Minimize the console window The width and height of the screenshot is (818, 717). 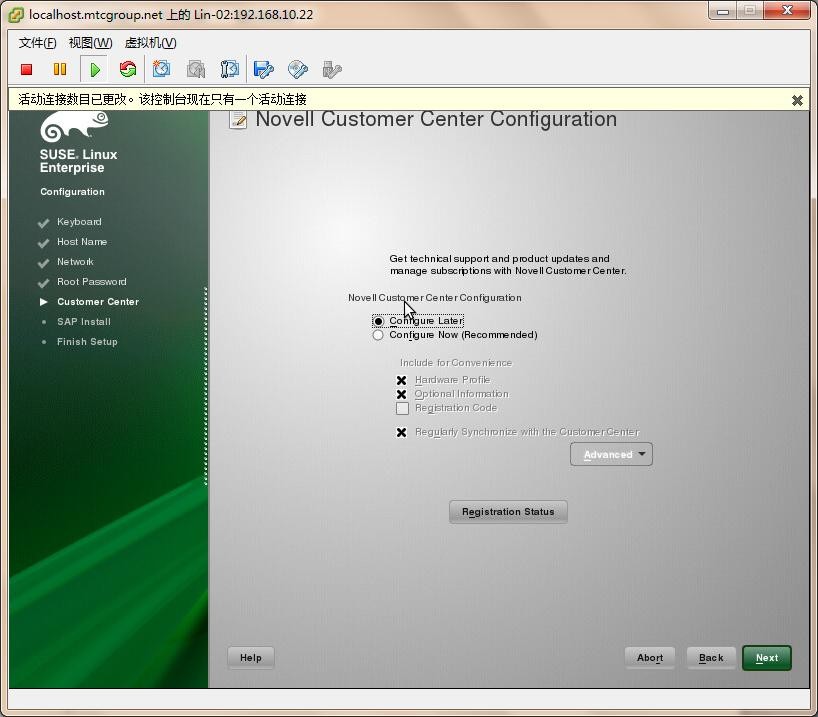723,11
